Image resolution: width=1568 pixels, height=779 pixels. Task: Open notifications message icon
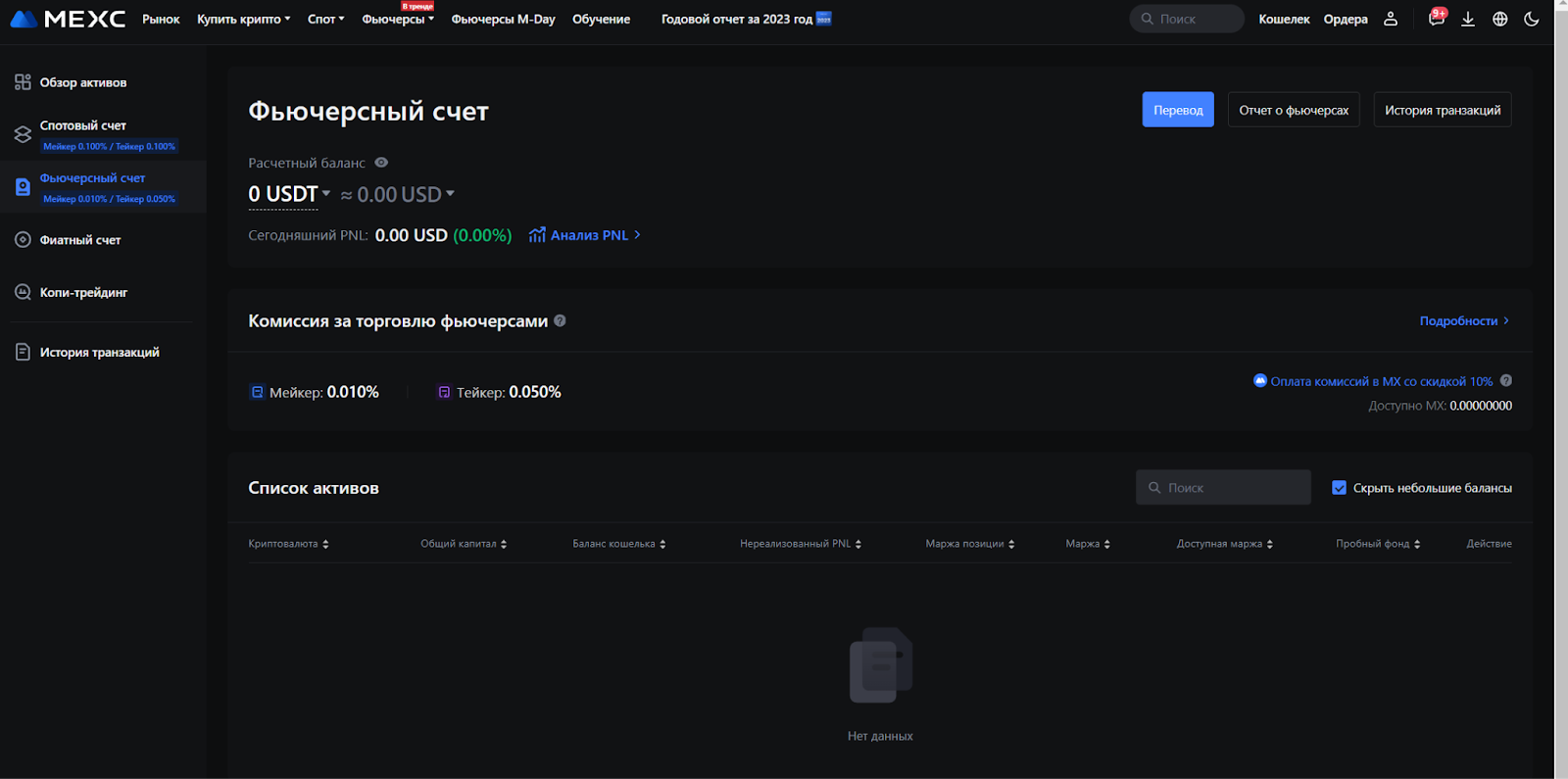[x=1436, y=19]
